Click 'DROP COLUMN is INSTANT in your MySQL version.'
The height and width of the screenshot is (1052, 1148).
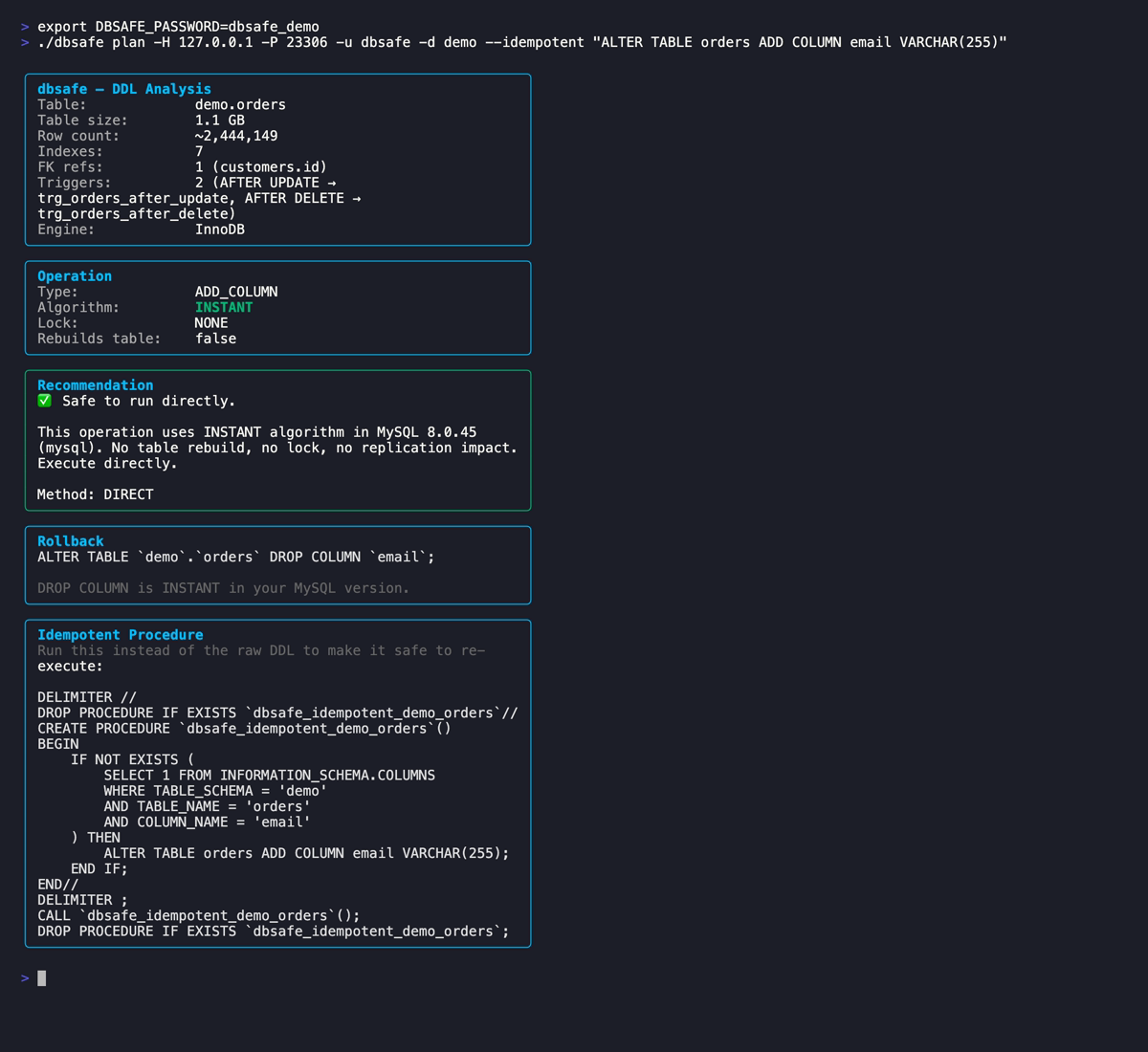[x=223, y=588]
